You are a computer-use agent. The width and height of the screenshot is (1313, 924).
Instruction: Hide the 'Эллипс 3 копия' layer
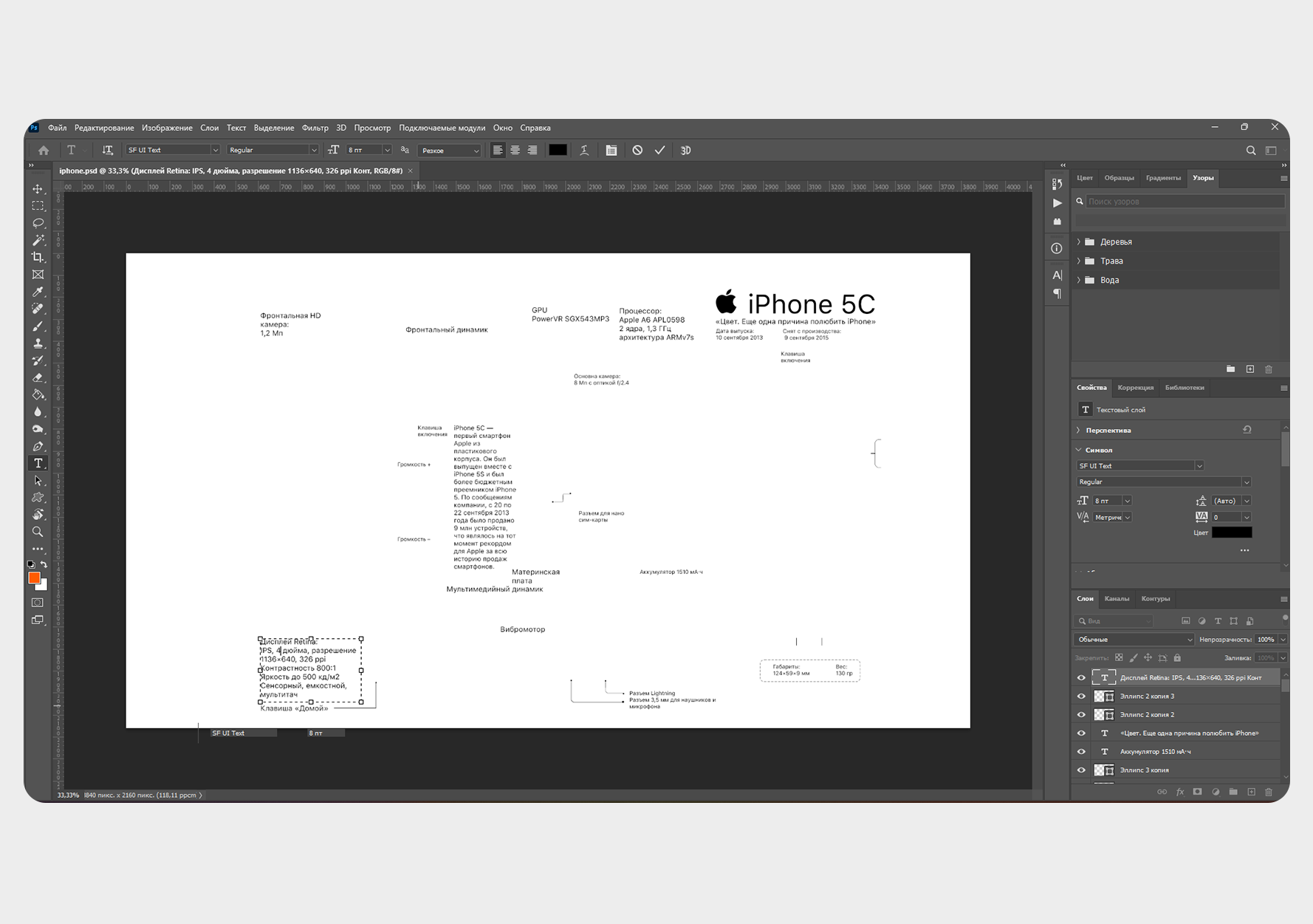(x=1081, y=770)
